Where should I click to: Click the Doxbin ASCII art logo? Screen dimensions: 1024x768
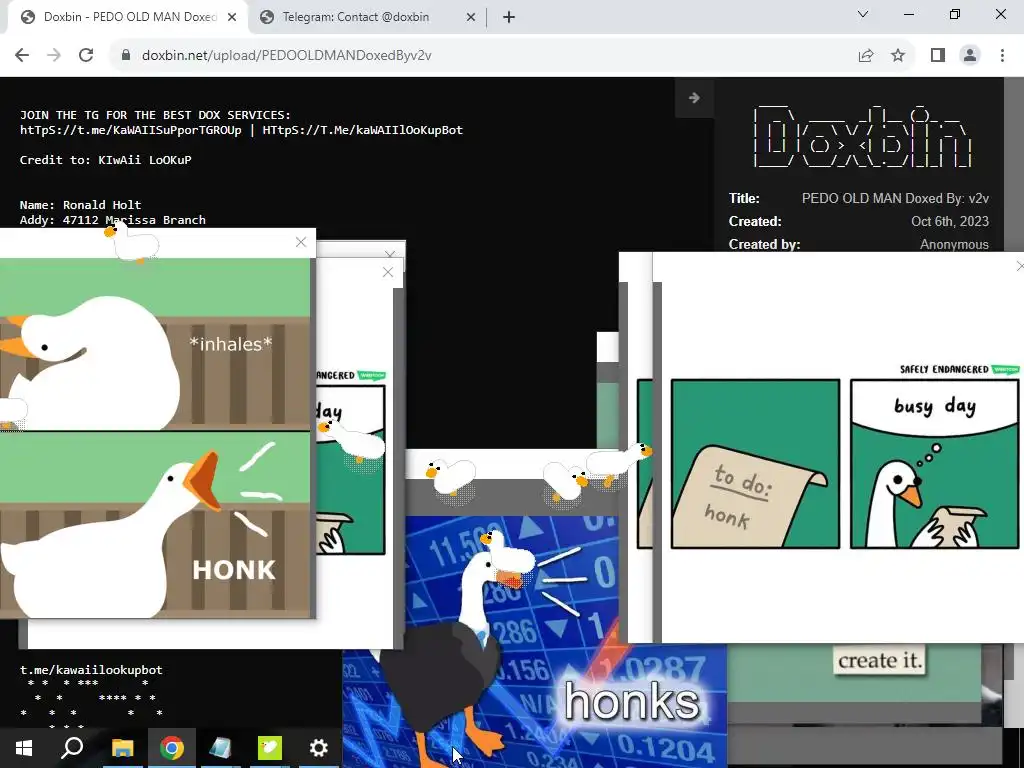click(x=862, y=135)
